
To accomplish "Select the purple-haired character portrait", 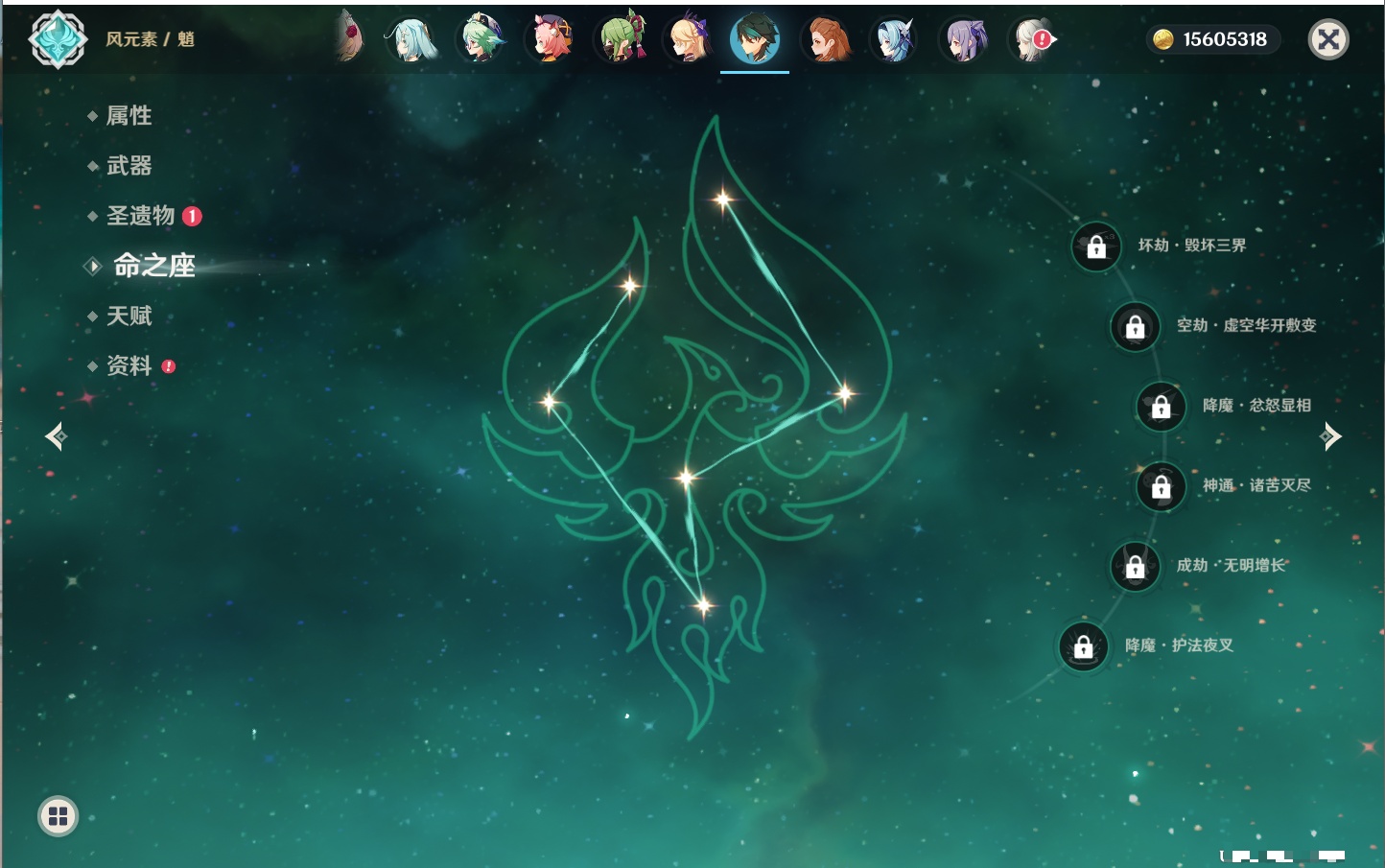I will 965,39.
